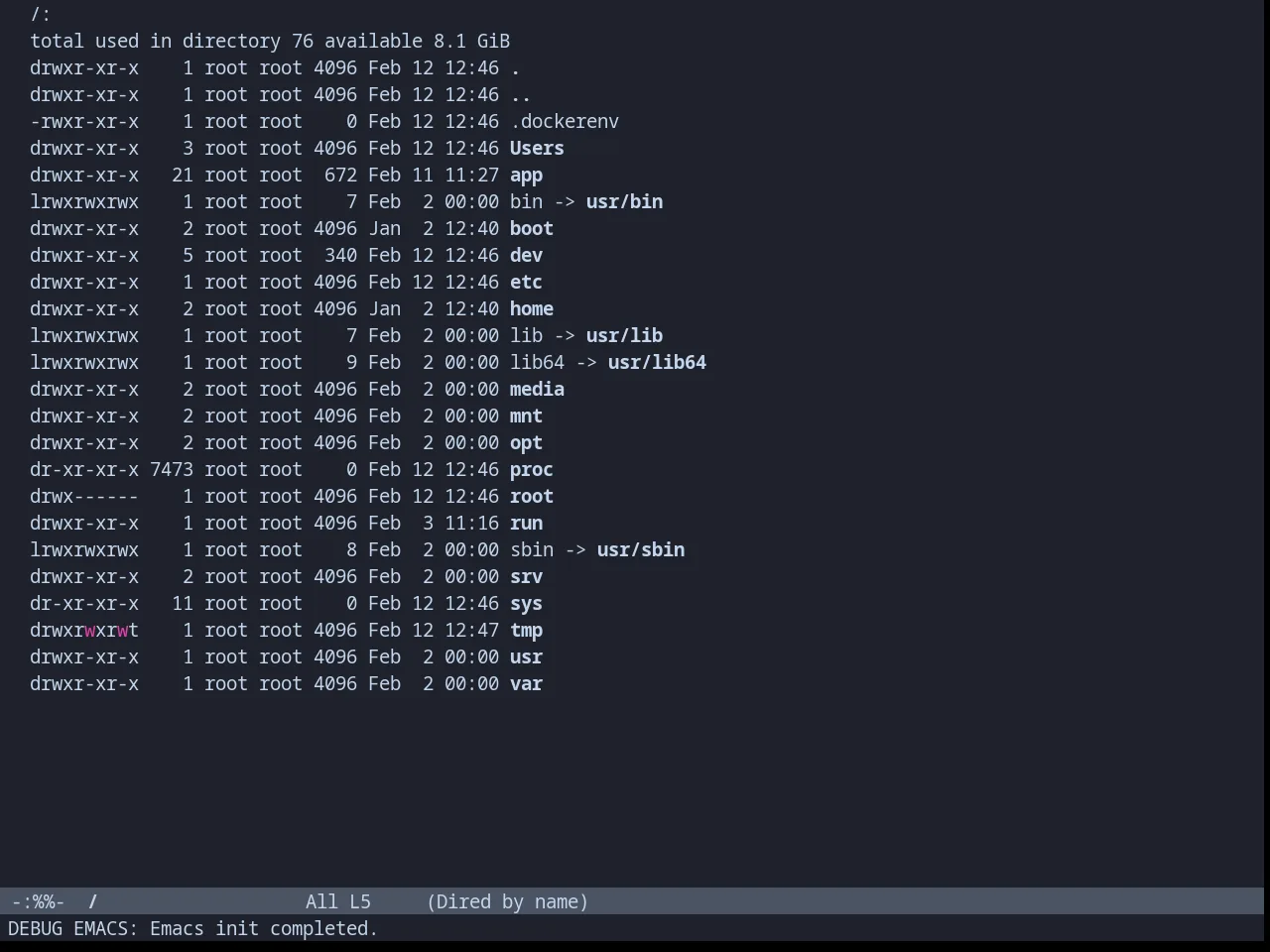The height and width of the screenshot is (952, 1270).
Task: Open the root directory entry
Action: click(x=532, y=496)
